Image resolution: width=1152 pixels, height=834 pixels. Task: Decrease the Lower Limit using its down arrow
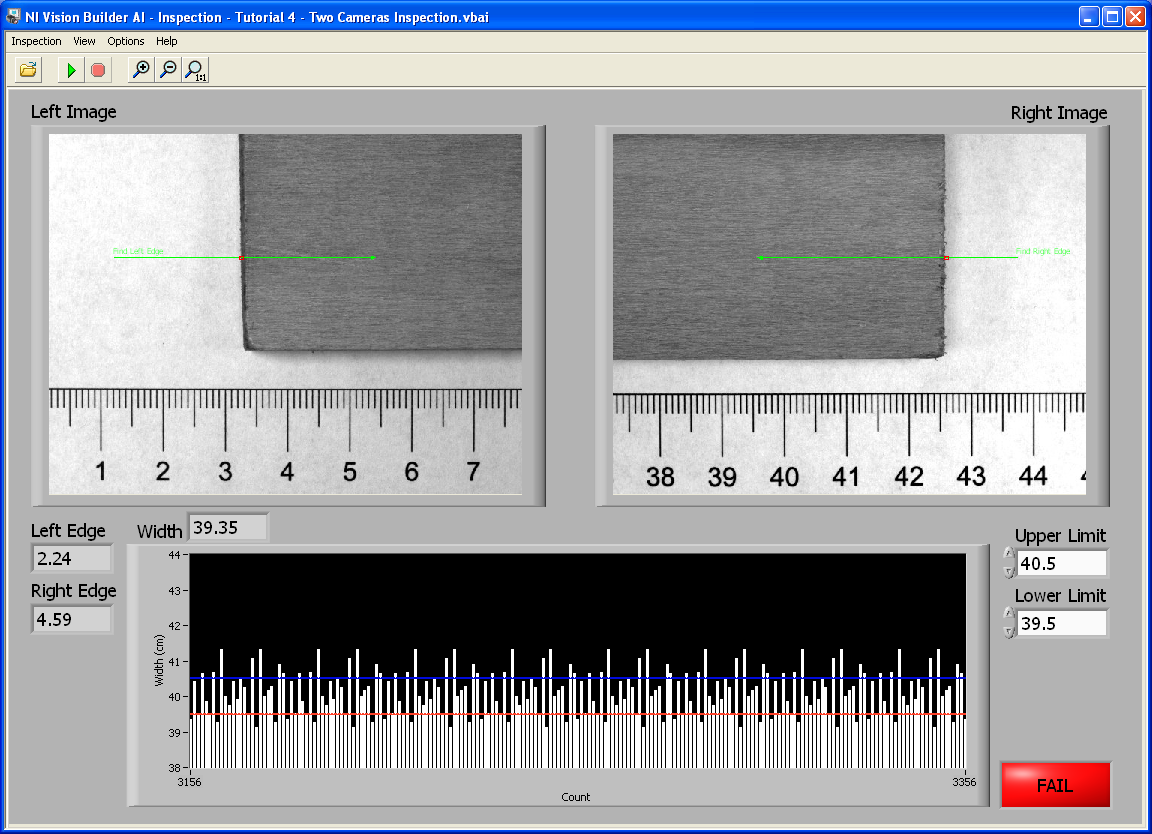(x=1009, y=631)
